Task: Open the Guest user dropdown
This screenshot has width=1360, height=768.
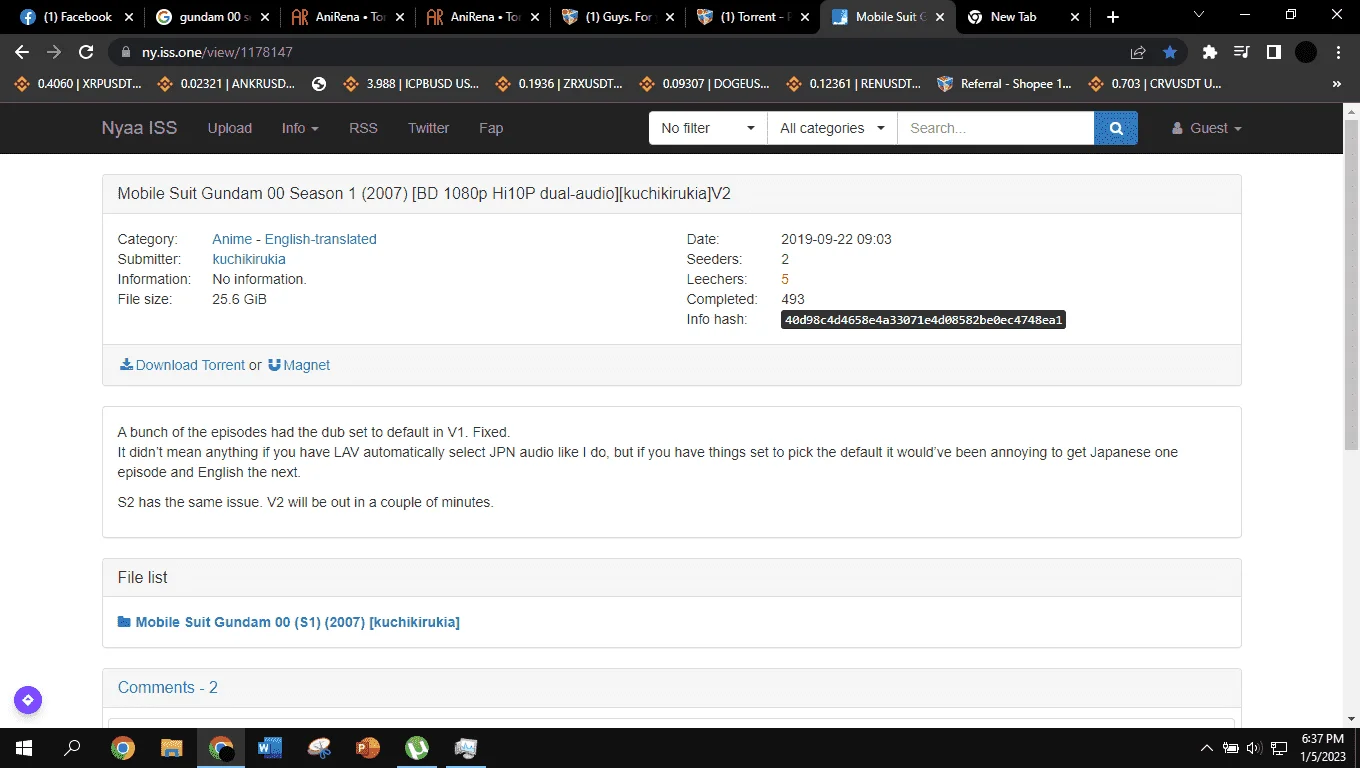Action: point(1207,128)
